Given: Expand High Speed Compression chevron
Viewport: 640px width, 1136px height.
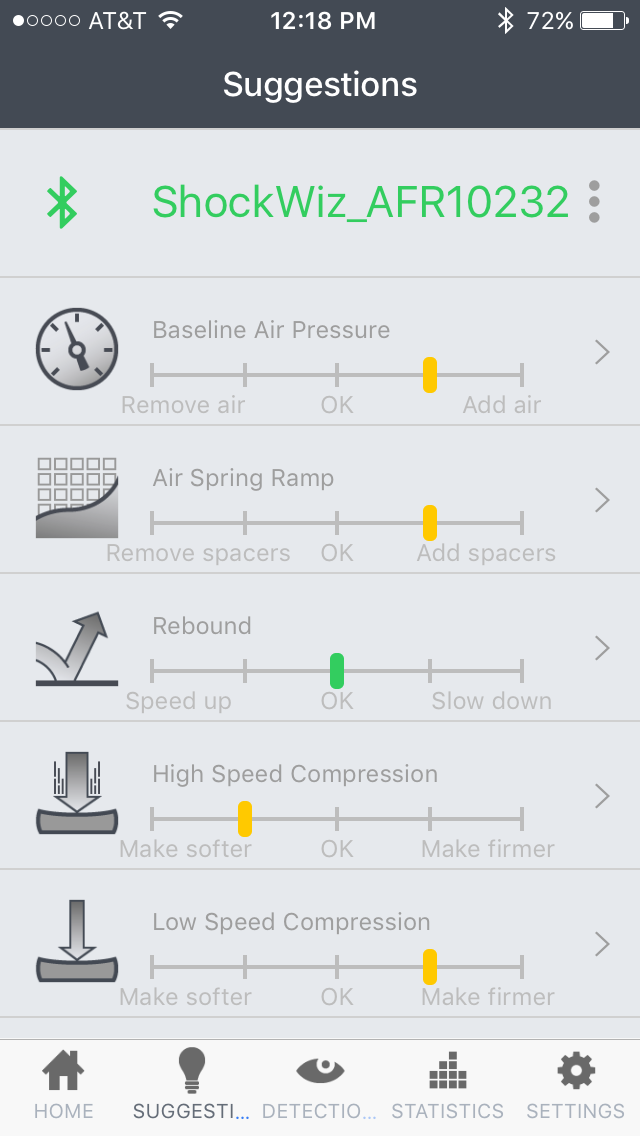Looking at the screenshot, I should [602, 796].
